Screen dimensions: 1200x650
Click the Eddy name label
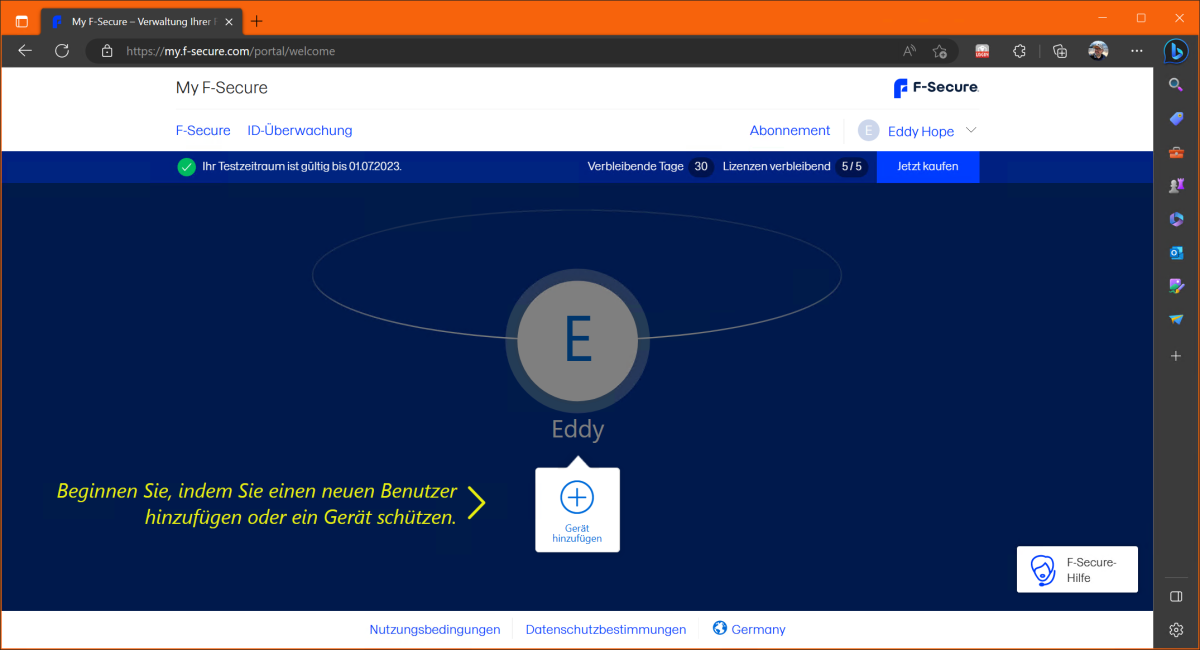coord(578,430)
